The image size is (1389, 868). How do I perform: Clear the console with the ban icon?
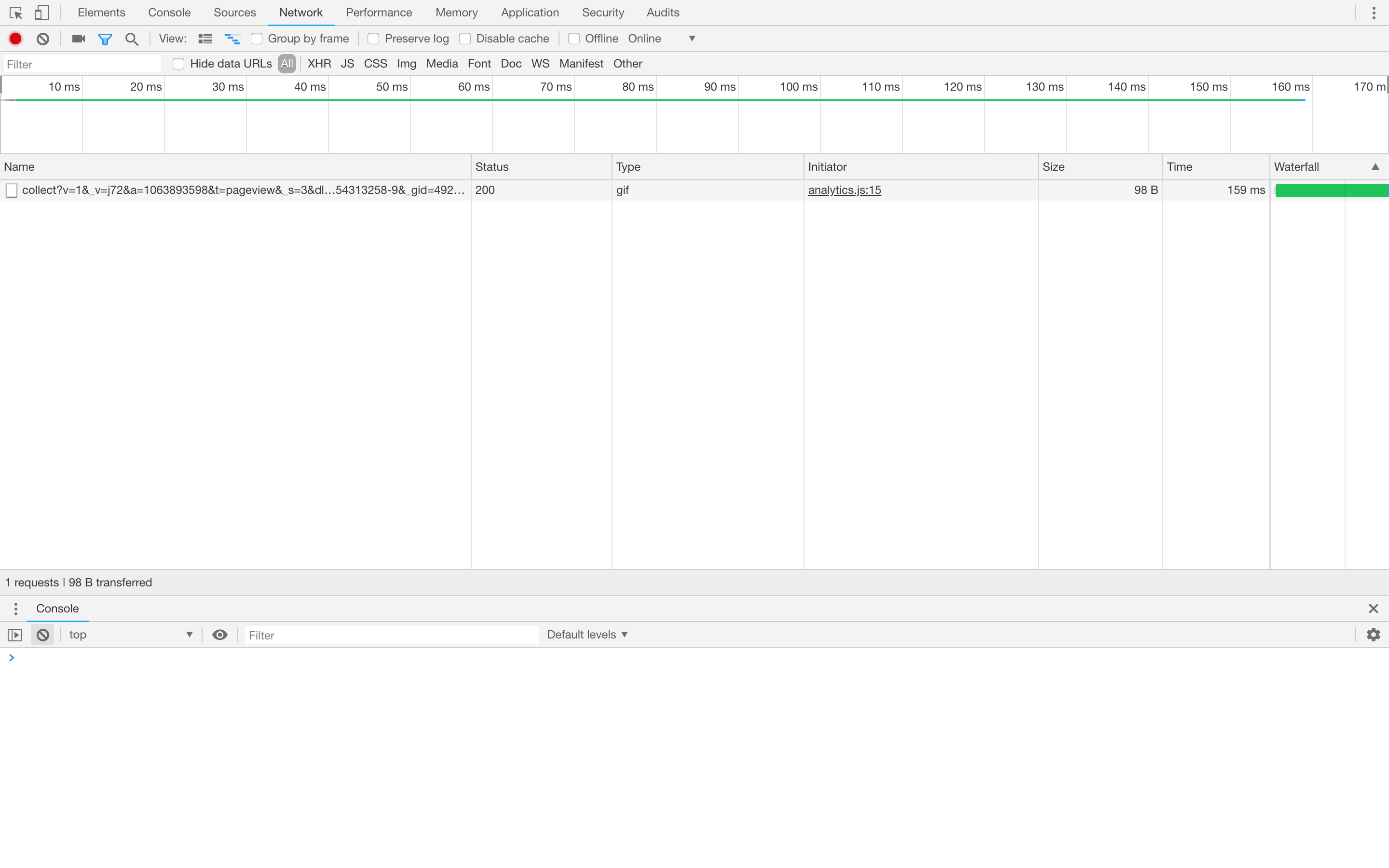[43, 635]
